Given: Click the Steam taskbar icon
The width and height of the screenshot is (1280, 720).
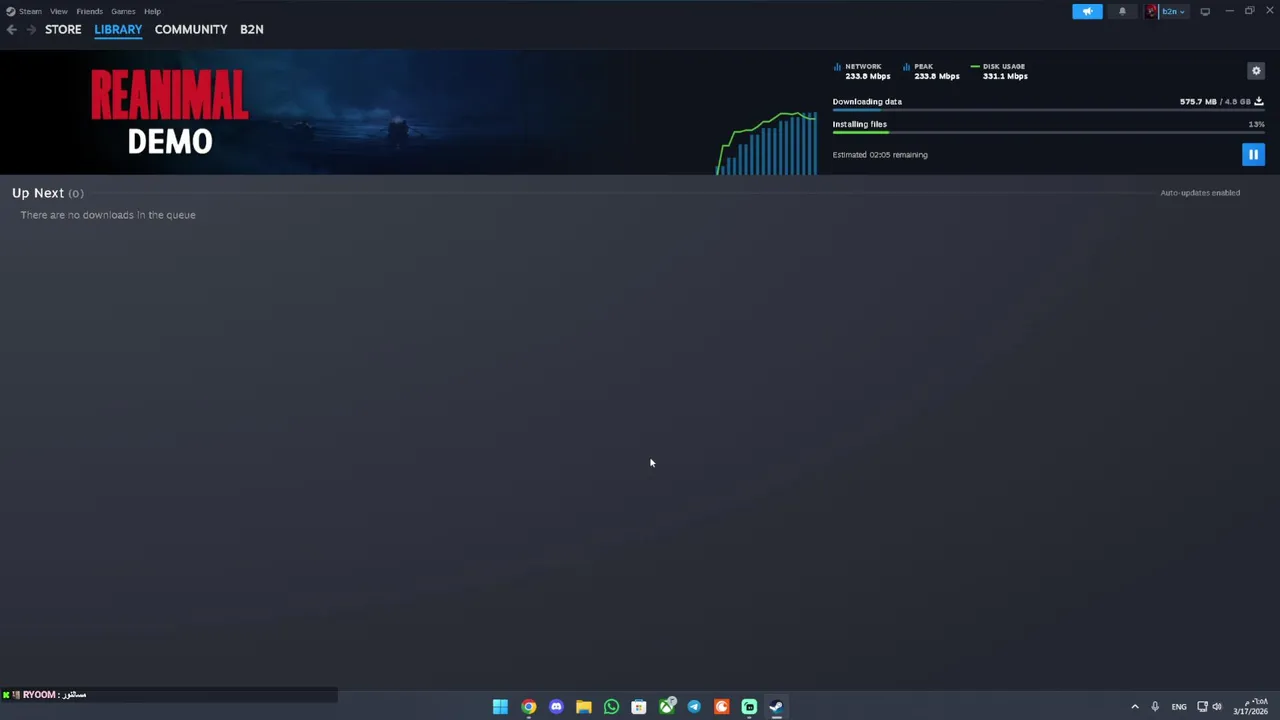Looking at the screenshot, I should coord(776,707).
